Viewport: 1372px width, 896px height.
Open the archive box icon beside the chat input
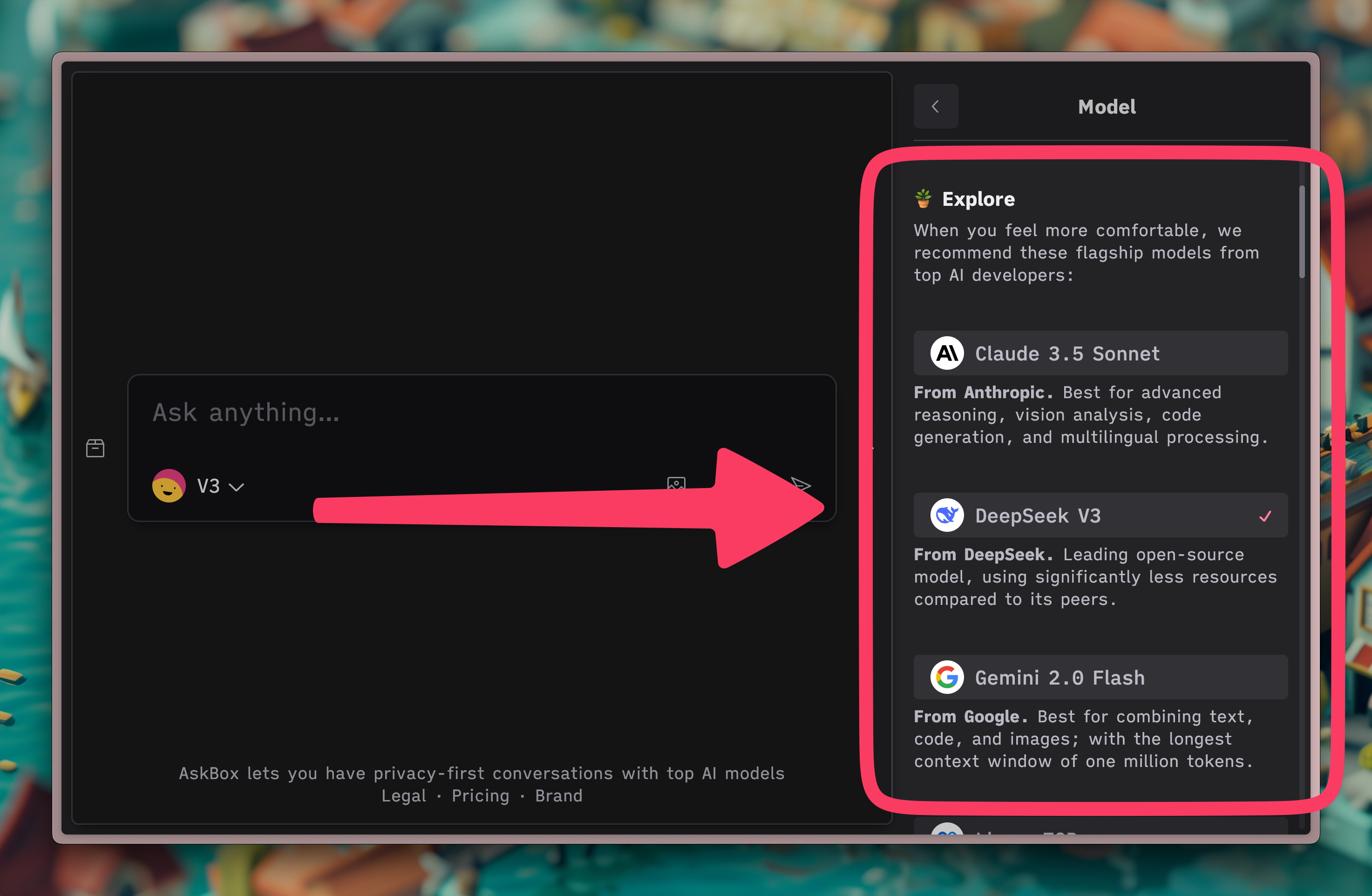coord(95,448)
